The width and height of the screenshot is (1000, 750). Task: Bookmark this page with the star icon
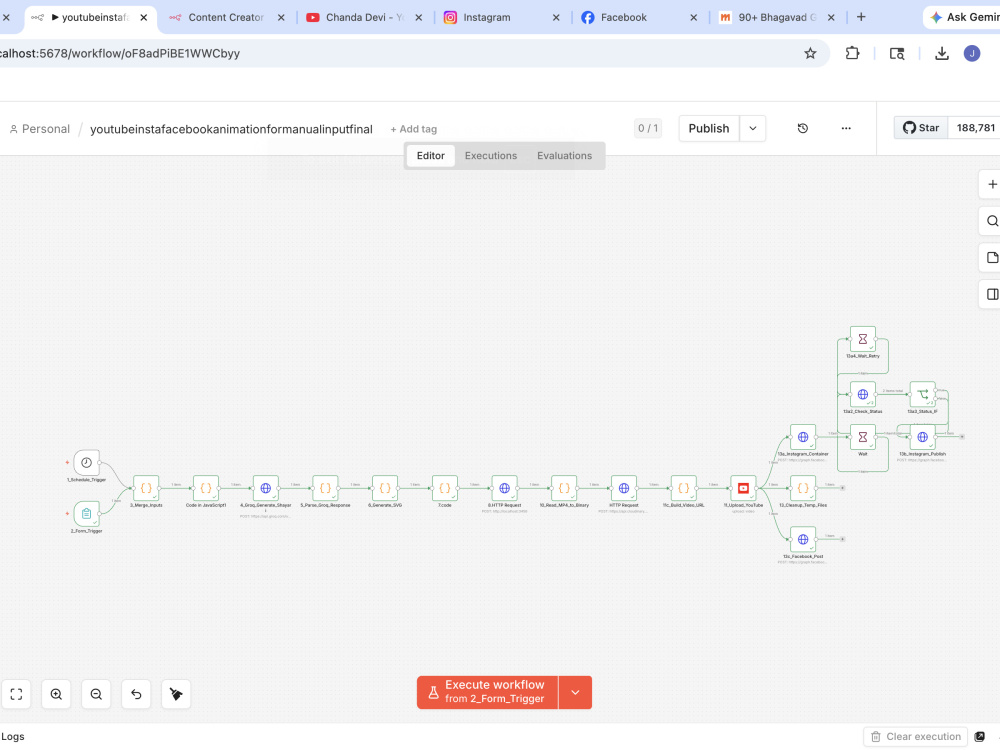[x=810, y=54]
